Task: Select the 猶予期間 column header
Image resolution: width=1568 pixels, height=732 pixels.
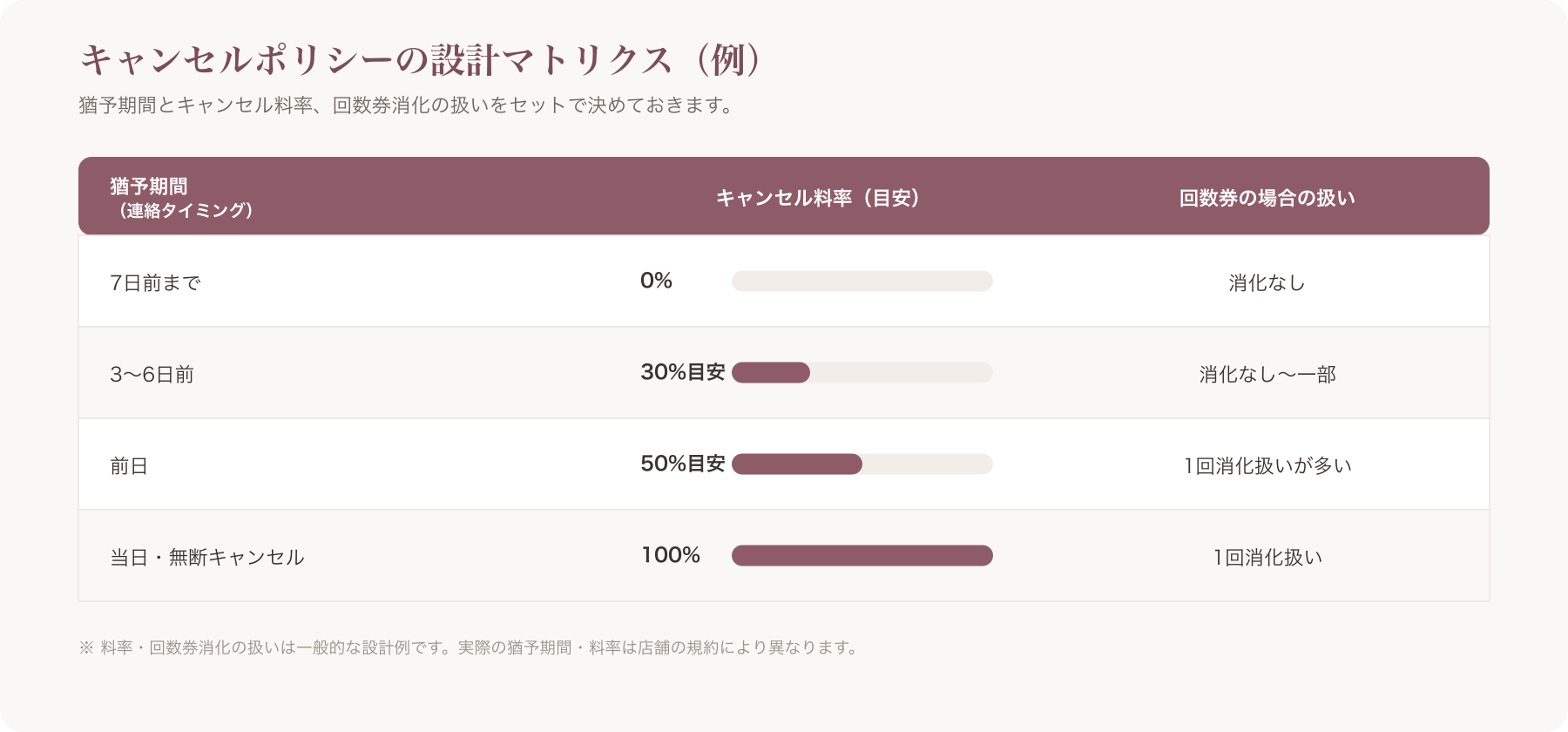Action: coord(182,197)
